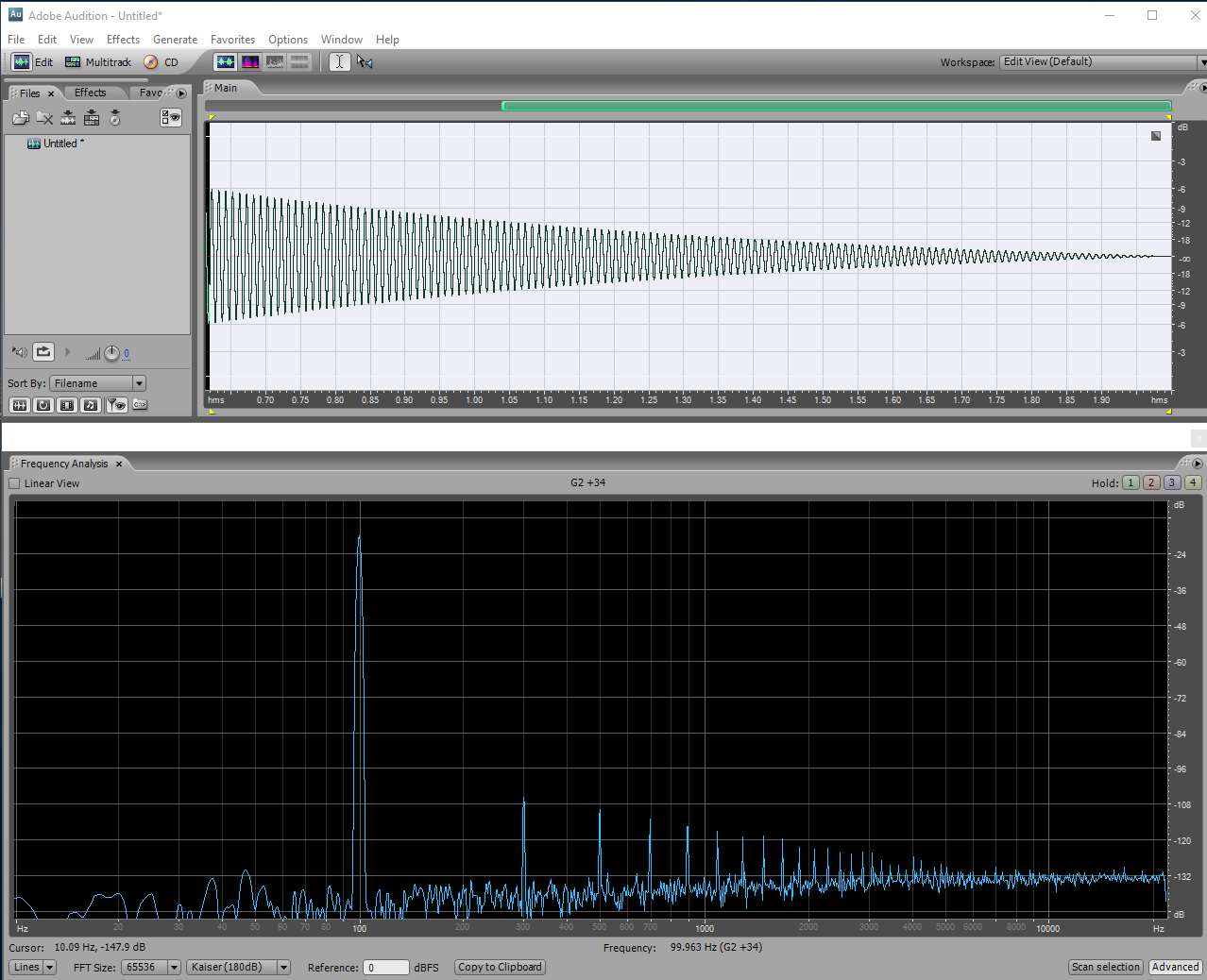Switch to Multitrack view
This screenshot has height=980, width=1207.
coord(98,62)
